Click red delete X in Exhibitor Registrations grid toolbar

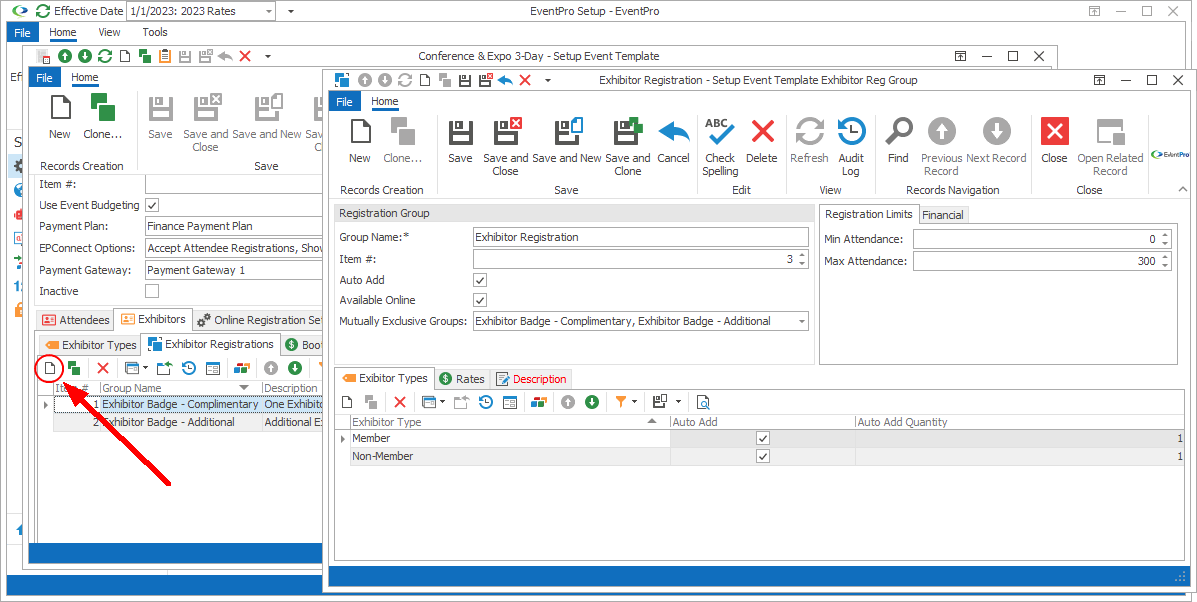pyautogui.click(x=103, y=369)
